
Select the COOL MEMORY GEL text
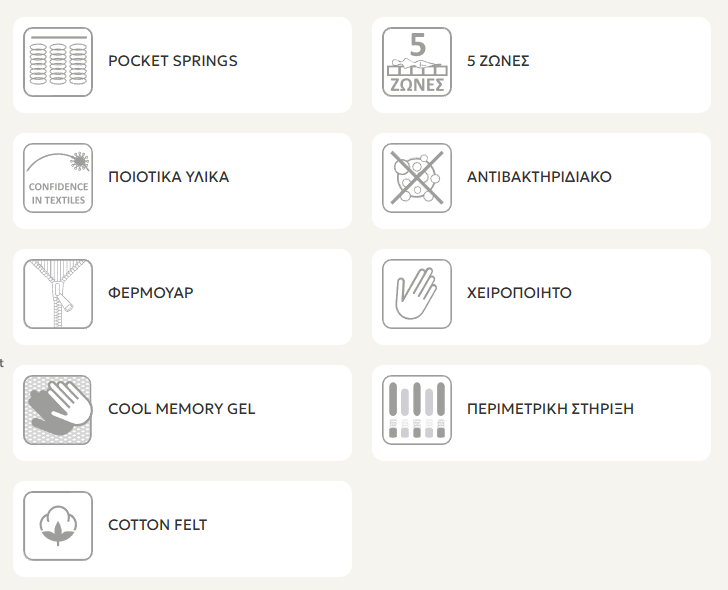(x=182, y=409)
